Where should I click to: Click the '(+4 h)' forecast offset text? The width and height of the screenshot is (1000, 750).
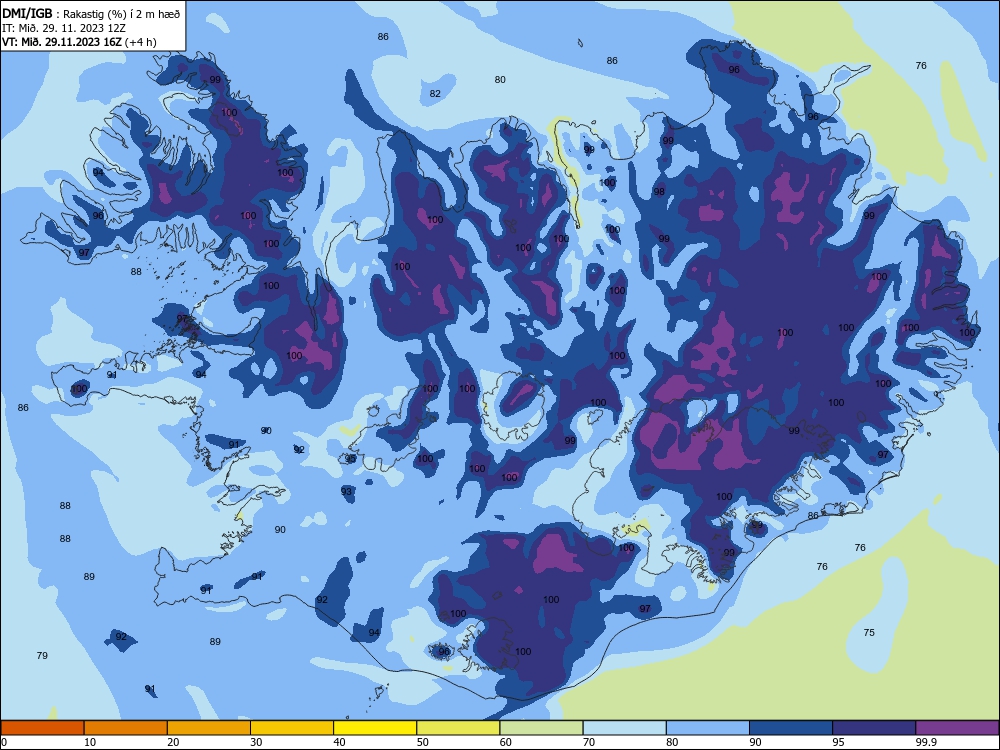pyautogui.click(x=140, y=42)
